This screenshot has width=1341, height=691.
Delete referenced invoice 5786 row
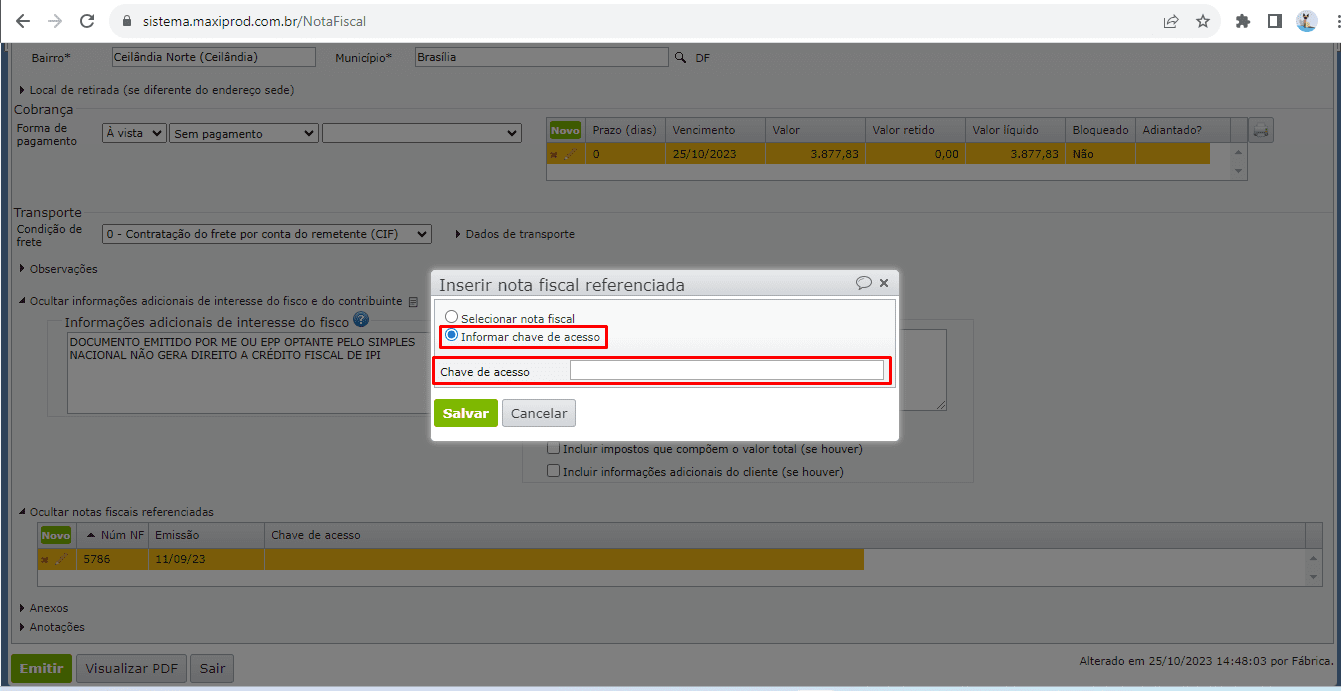point(45,560)
